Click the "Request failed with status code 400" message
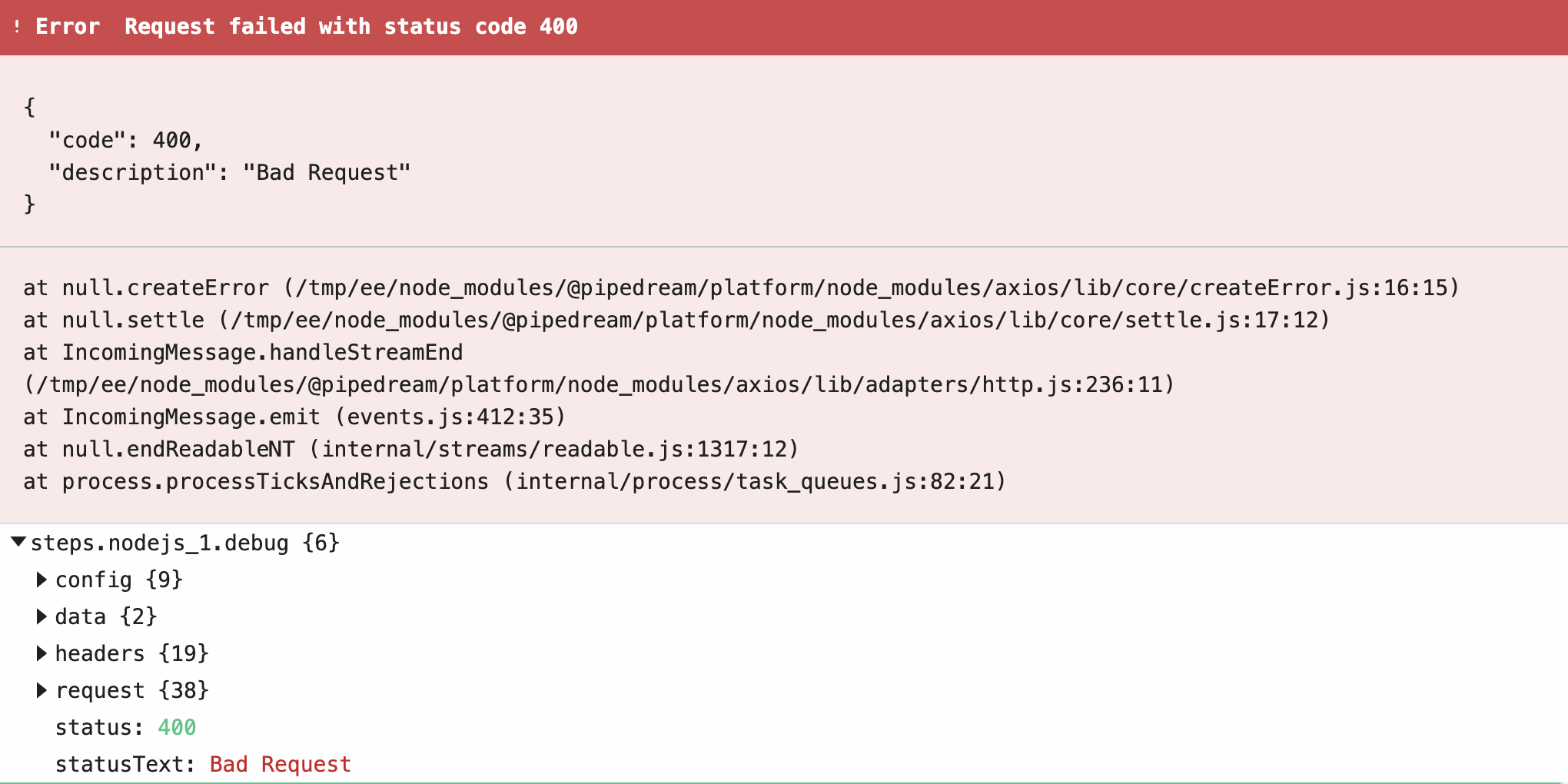The height and width of the screenshot is (784, 1568). click(350, 27)
